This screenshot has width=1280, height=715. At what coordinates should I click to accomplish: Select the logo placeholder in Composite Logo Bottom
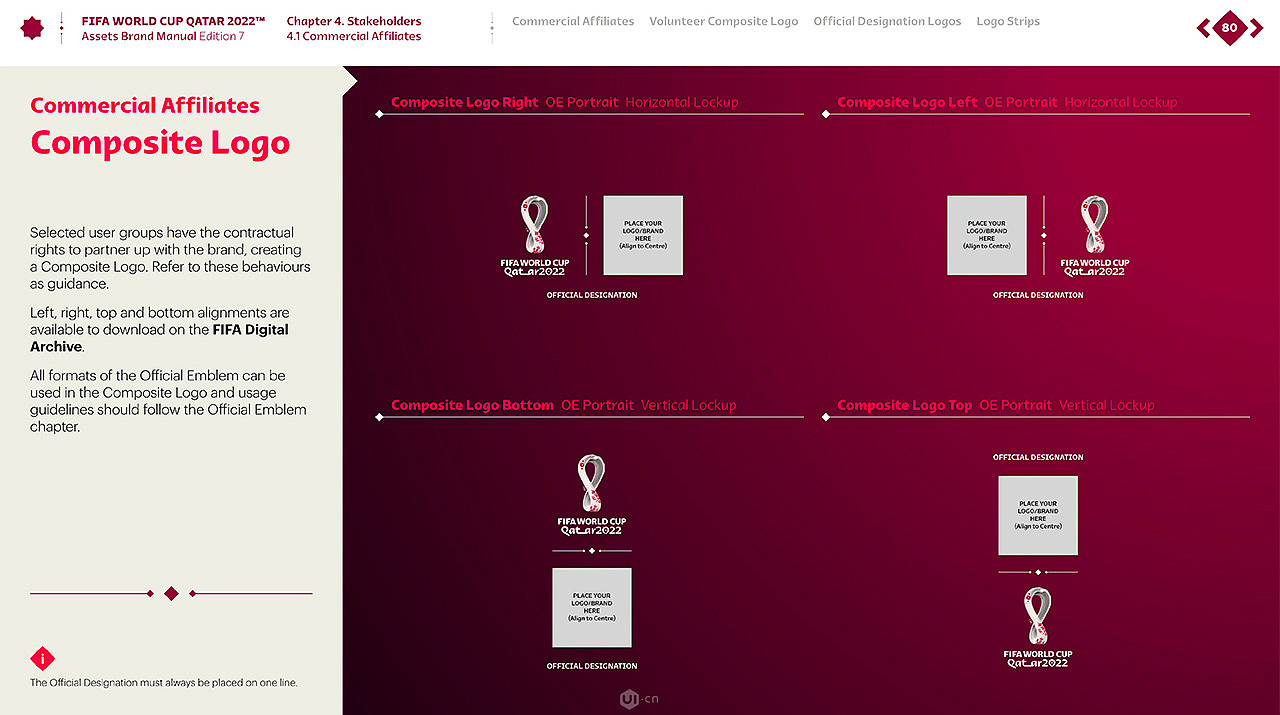click(592, 608)
